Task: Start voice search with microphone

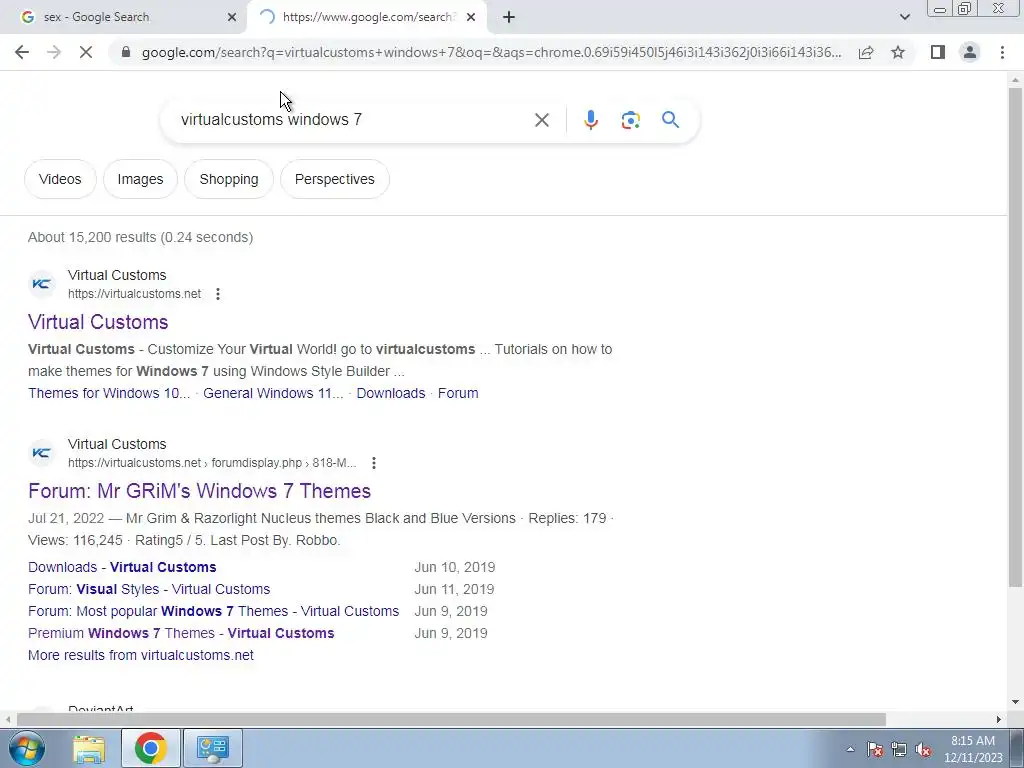Action: [590, 120]
